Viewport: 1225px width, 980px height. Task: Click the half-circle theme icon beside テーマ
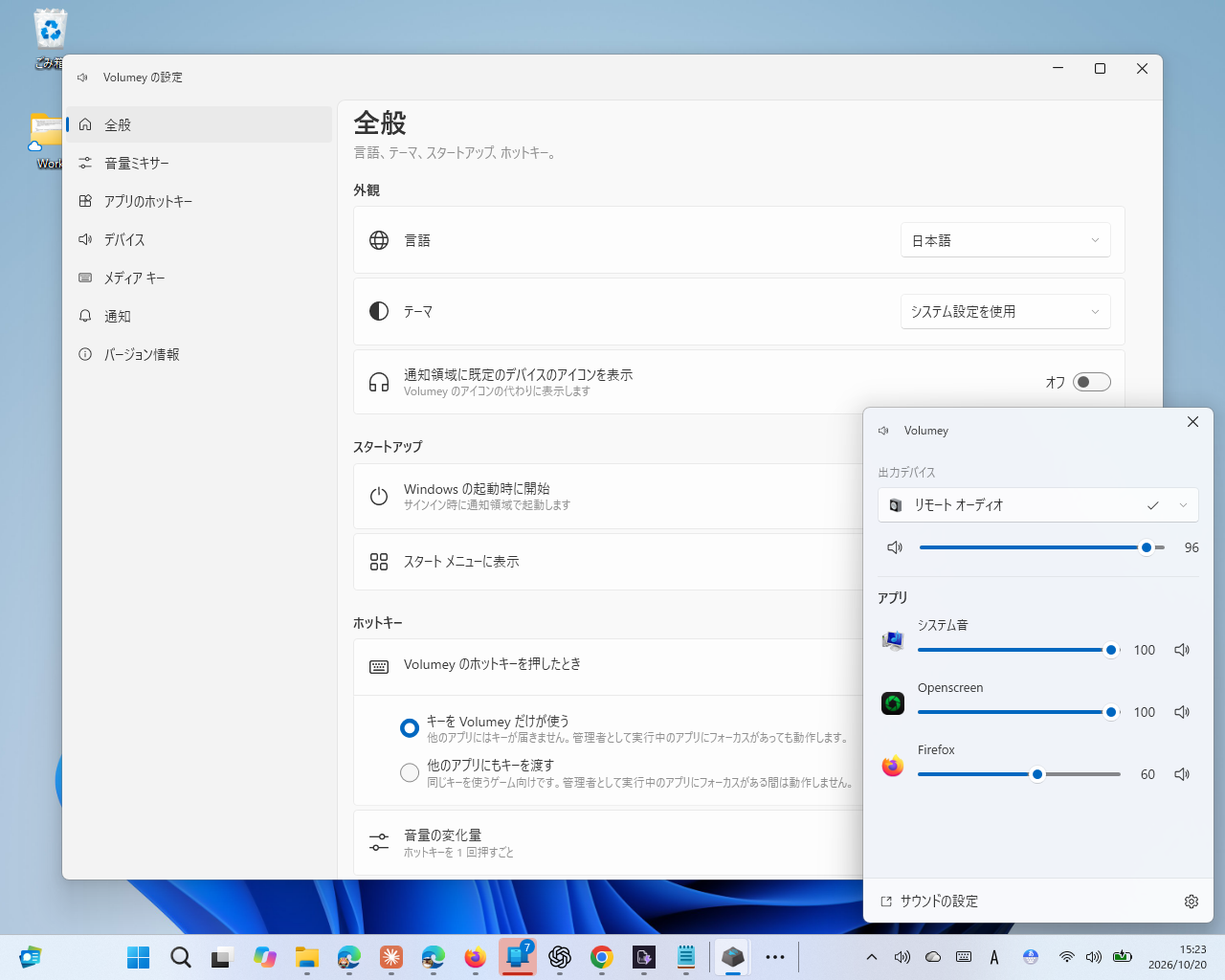pyautogui.click(x=379, y=311)
